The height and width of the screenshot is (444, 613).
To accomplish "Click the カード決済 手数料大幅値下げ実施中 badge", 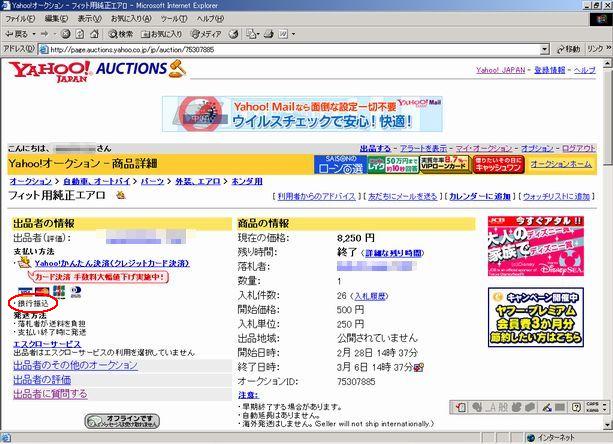I will [x=98, y=277].
